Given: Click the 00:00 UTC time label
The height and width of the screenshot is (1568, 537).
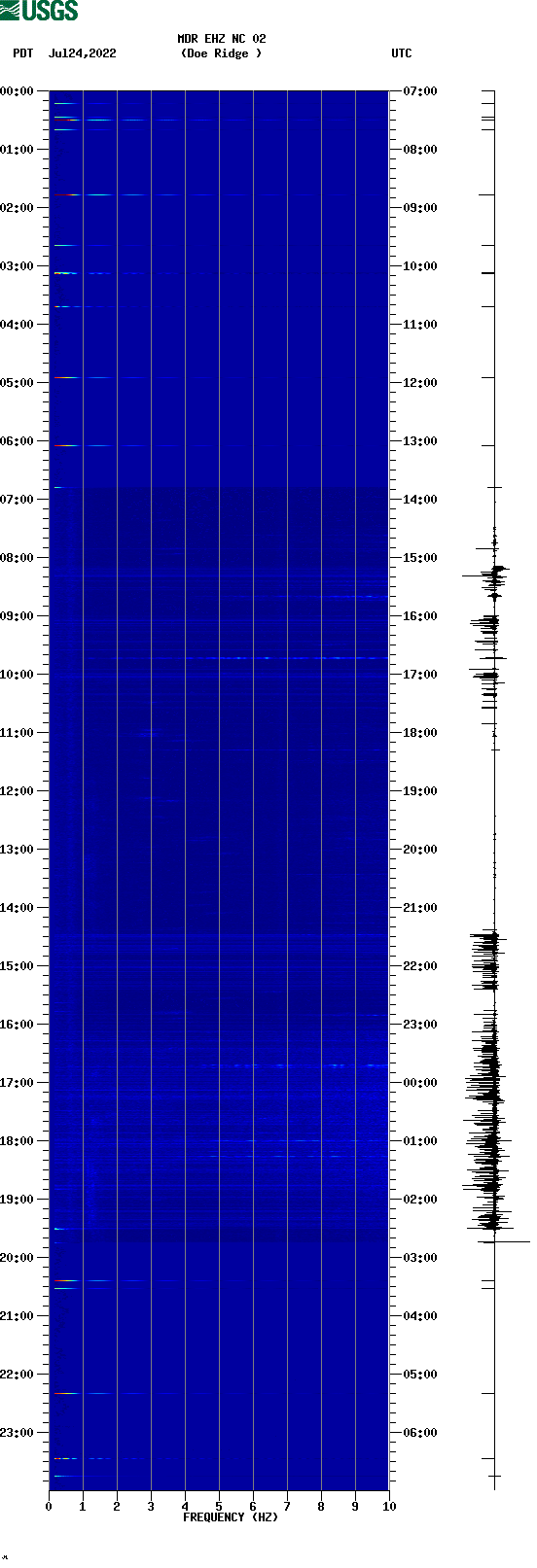Looking at the screenshot, I should 420,1083.
